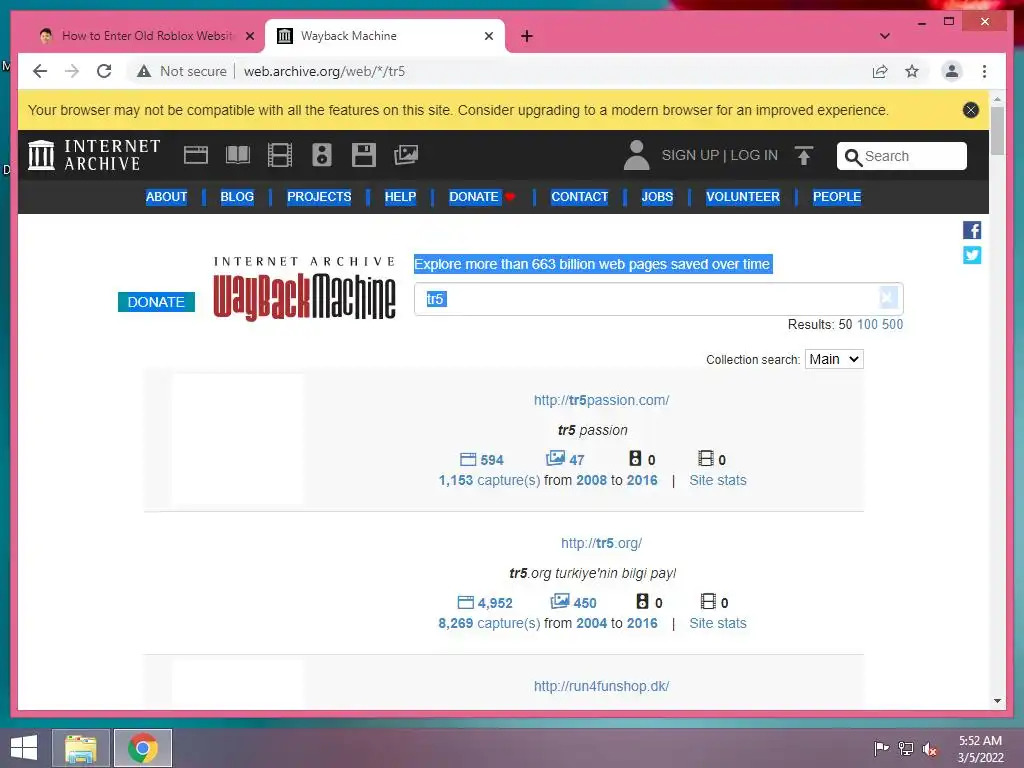1024x768 pixels.
Task: Reload the current page
Action: (x=104, y=71)
